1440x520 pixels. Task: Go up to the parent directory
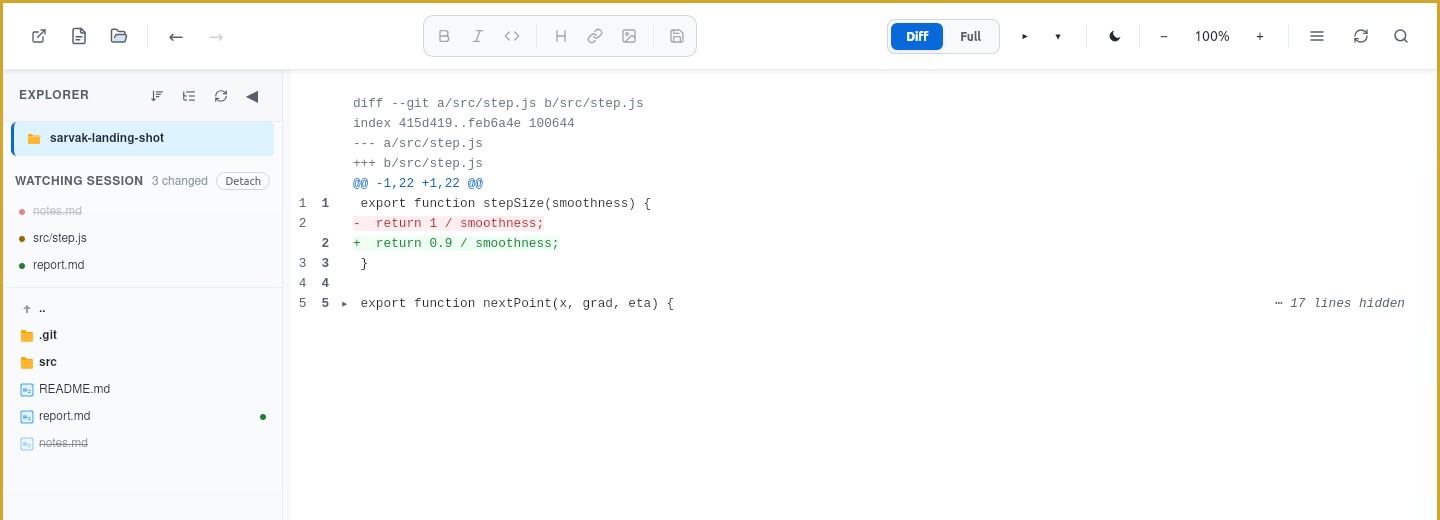[143, 309]
